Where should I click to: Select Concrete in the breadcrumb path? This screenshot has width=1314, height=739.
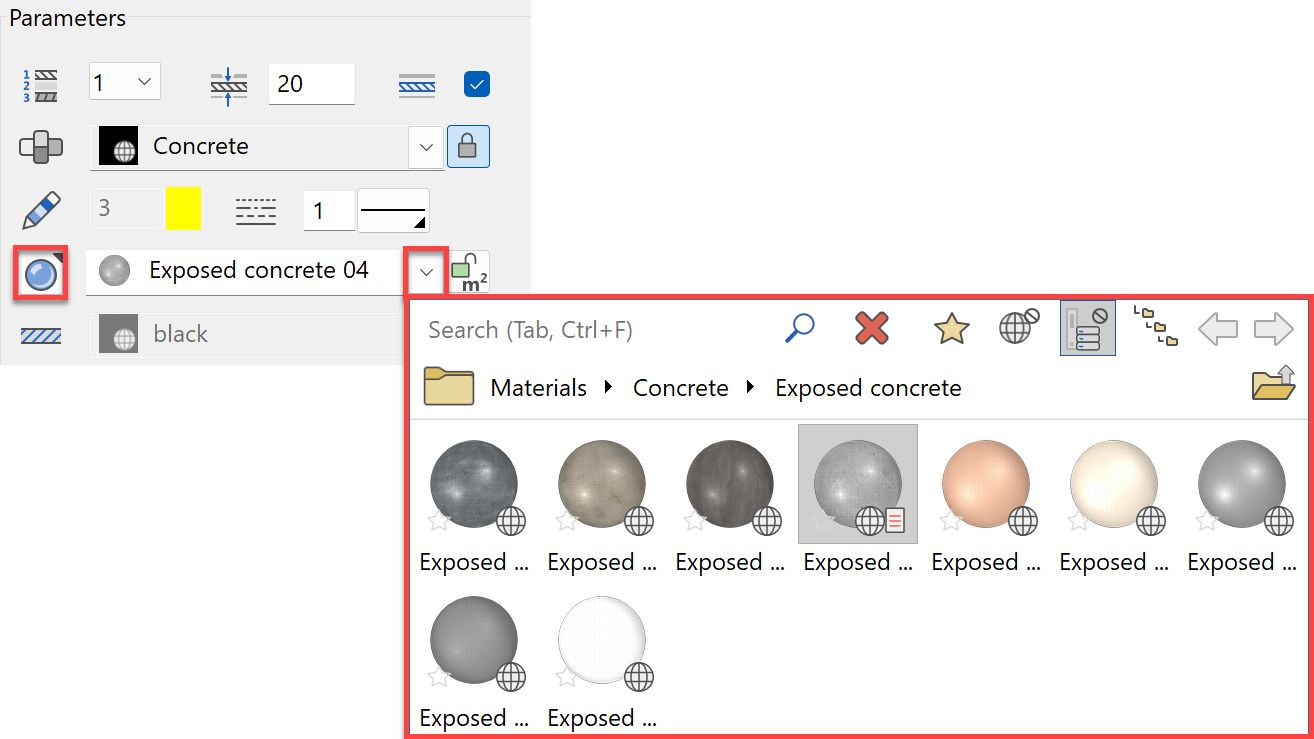tap(680, 388)
